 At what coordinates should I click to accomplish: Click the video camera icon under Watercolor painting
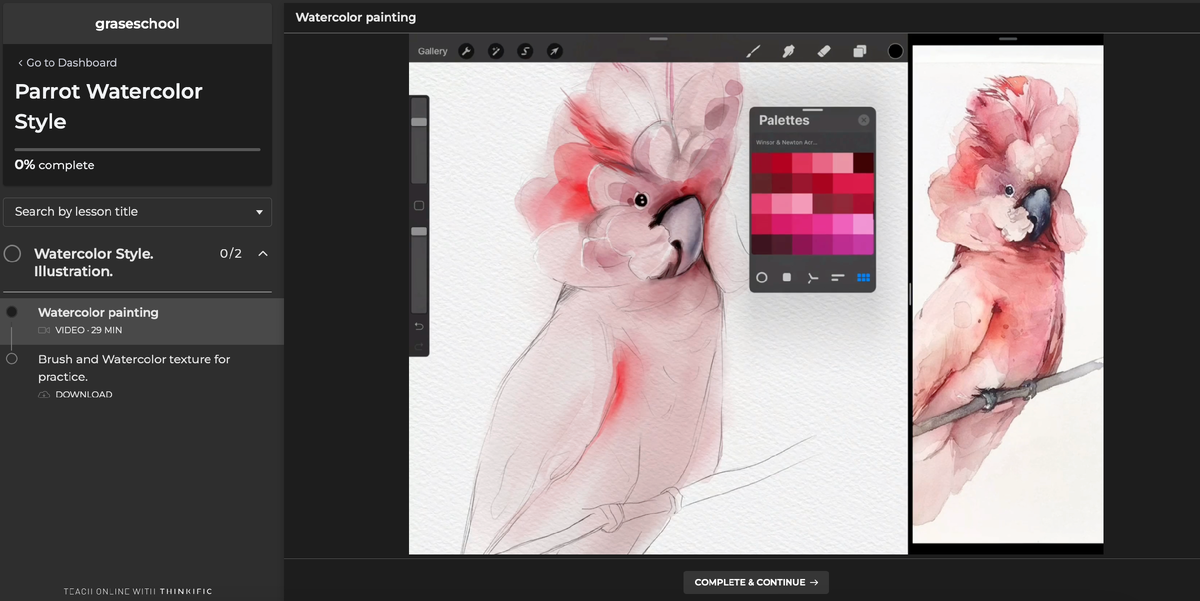pyautogui.click(x=44, y=330)
